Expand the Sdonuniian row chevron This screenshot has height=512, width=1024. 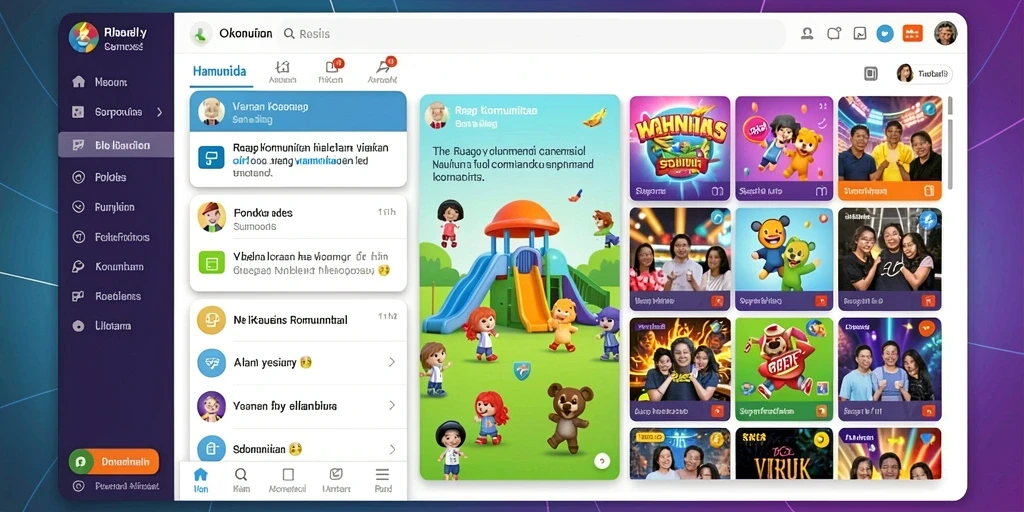(392, 449)
